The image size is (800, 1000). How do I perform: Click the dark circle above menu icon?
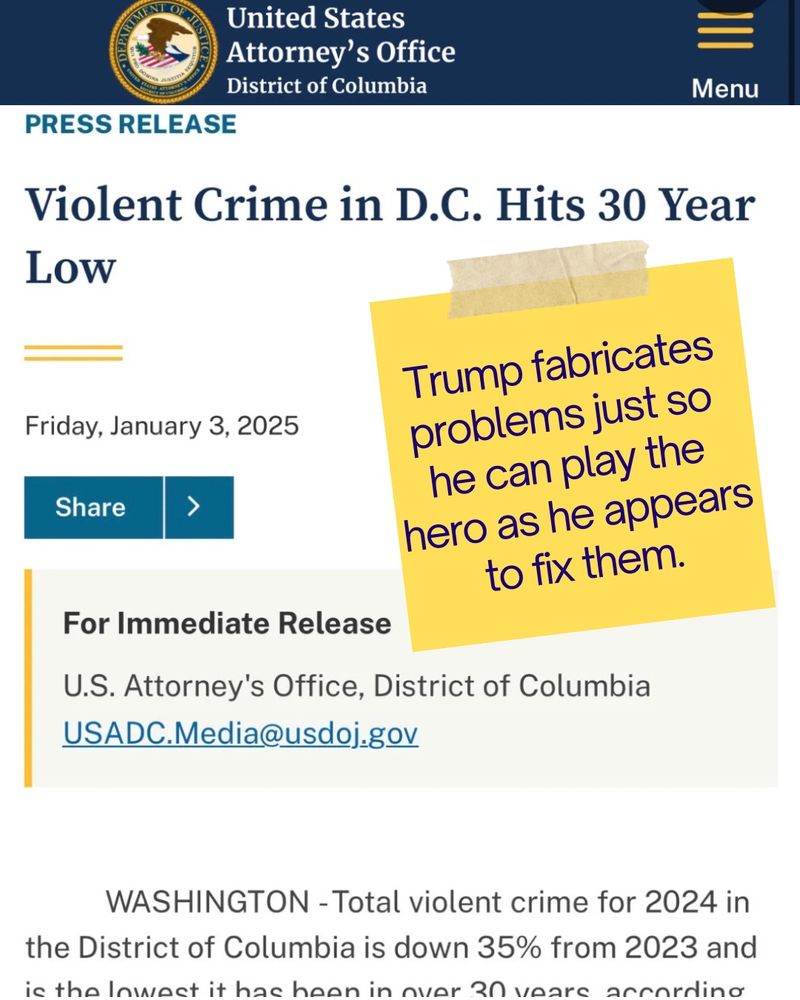tap(732, 6)
